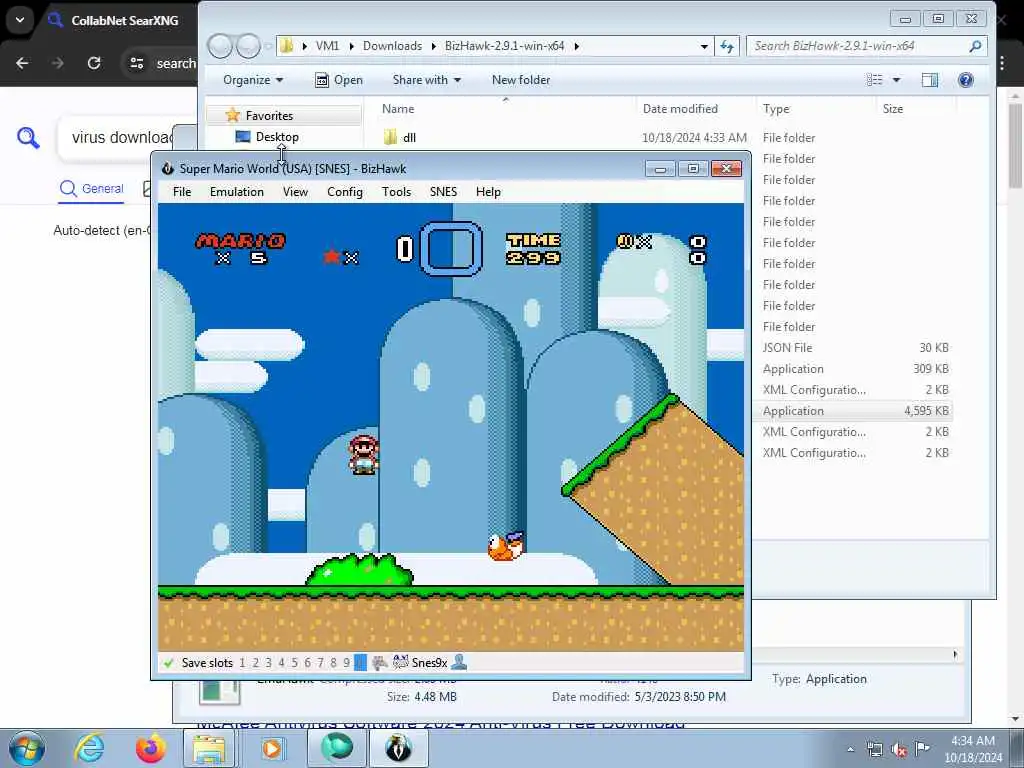Open the View menu in BizHawk
This screenshot has width=1024, height=768.
coord(295,191)
